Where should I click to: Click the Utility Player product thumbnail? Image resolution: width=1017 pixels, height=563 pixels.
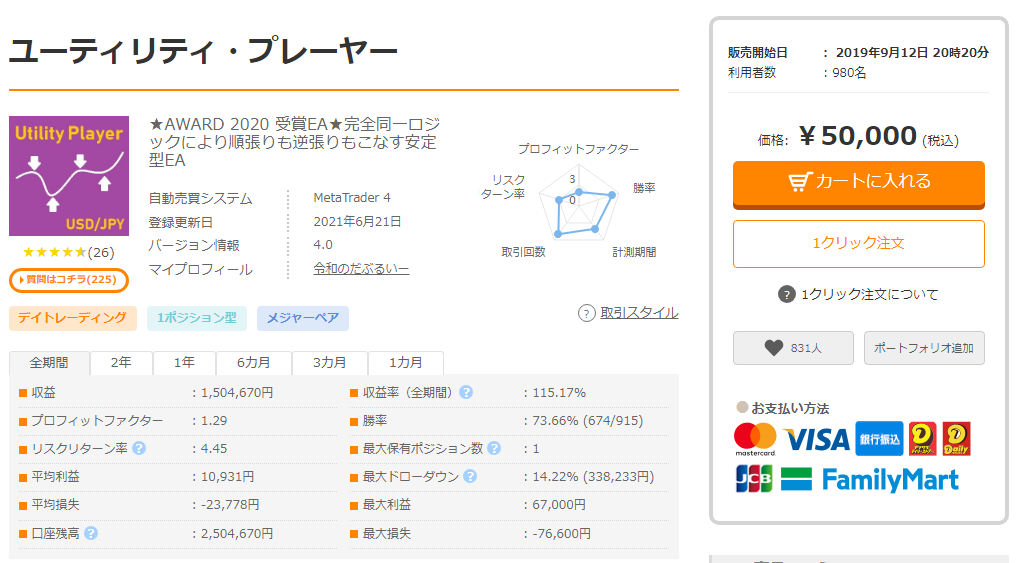pos(69,176)
